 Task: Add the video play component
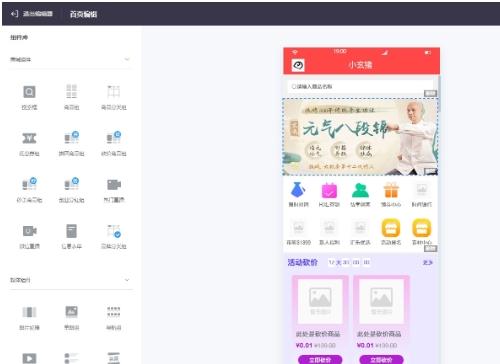click(29, 358)
